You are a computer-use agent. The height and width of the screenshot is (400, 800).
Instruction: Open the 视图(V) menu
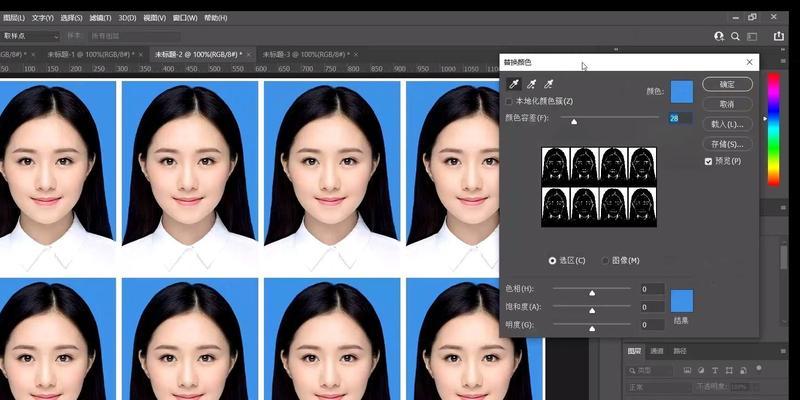(155, 18)
